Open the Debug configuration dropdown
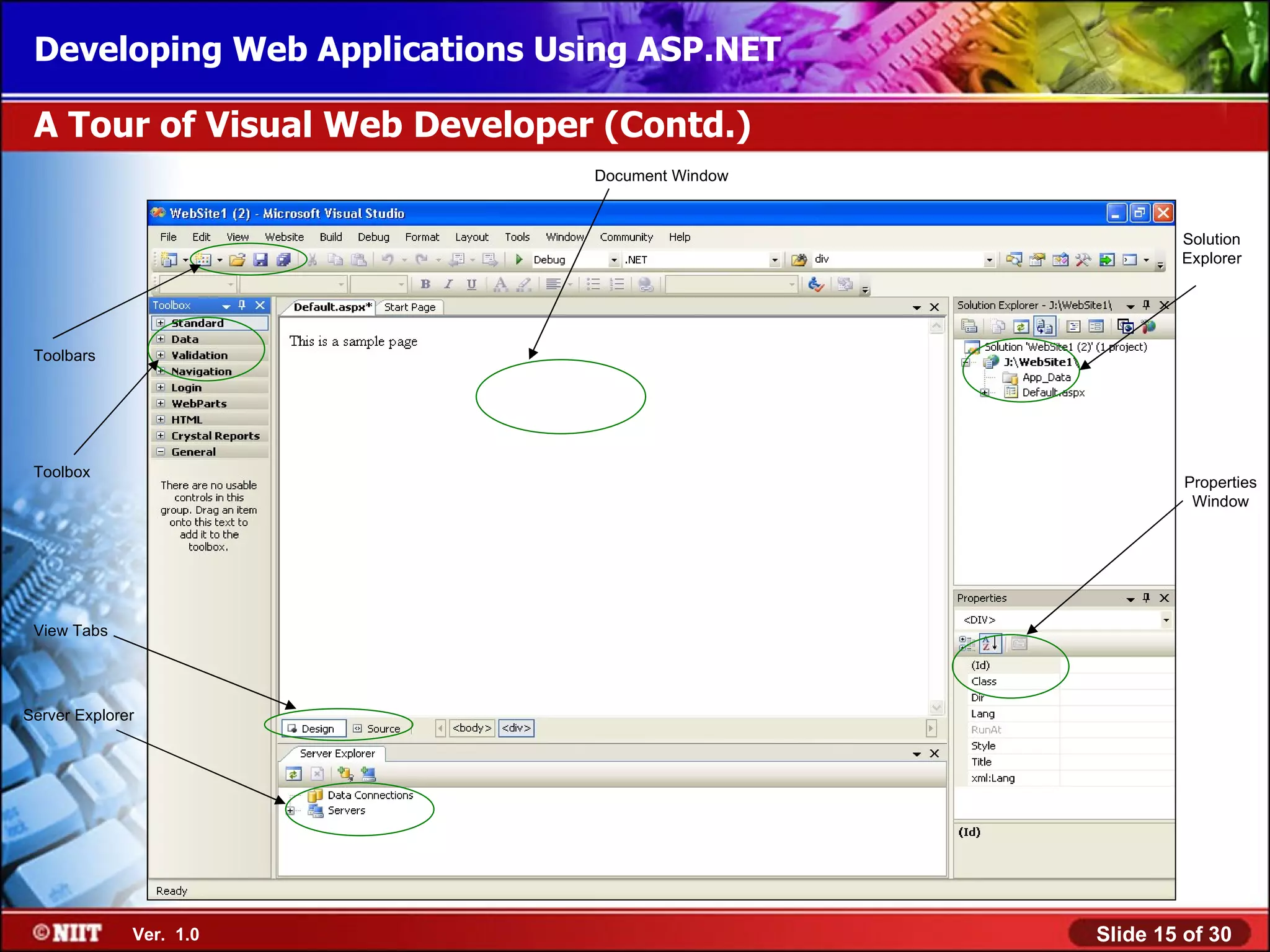 click(x=614, y=260)
